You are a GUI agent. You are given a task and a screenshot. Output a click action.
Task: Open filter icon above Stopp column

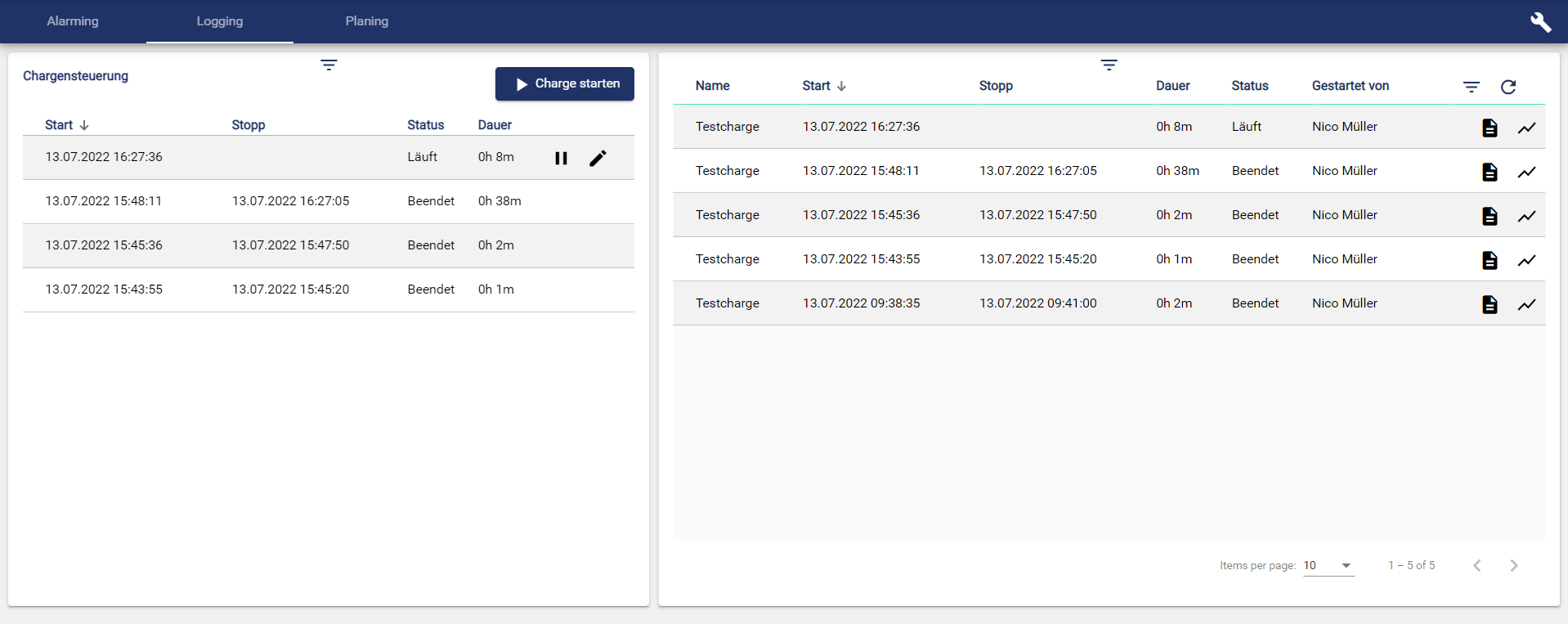(1109, 65)
